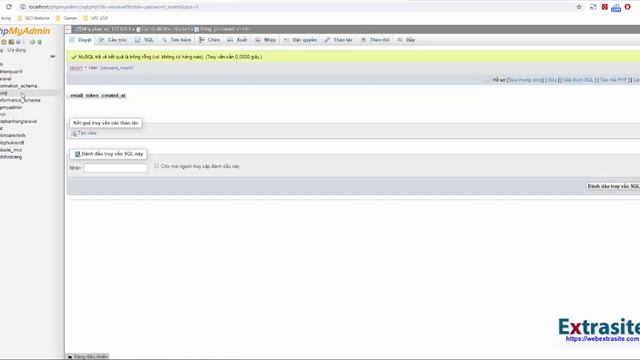Open performance_schema database in sidebar

[x=20, y=100]
